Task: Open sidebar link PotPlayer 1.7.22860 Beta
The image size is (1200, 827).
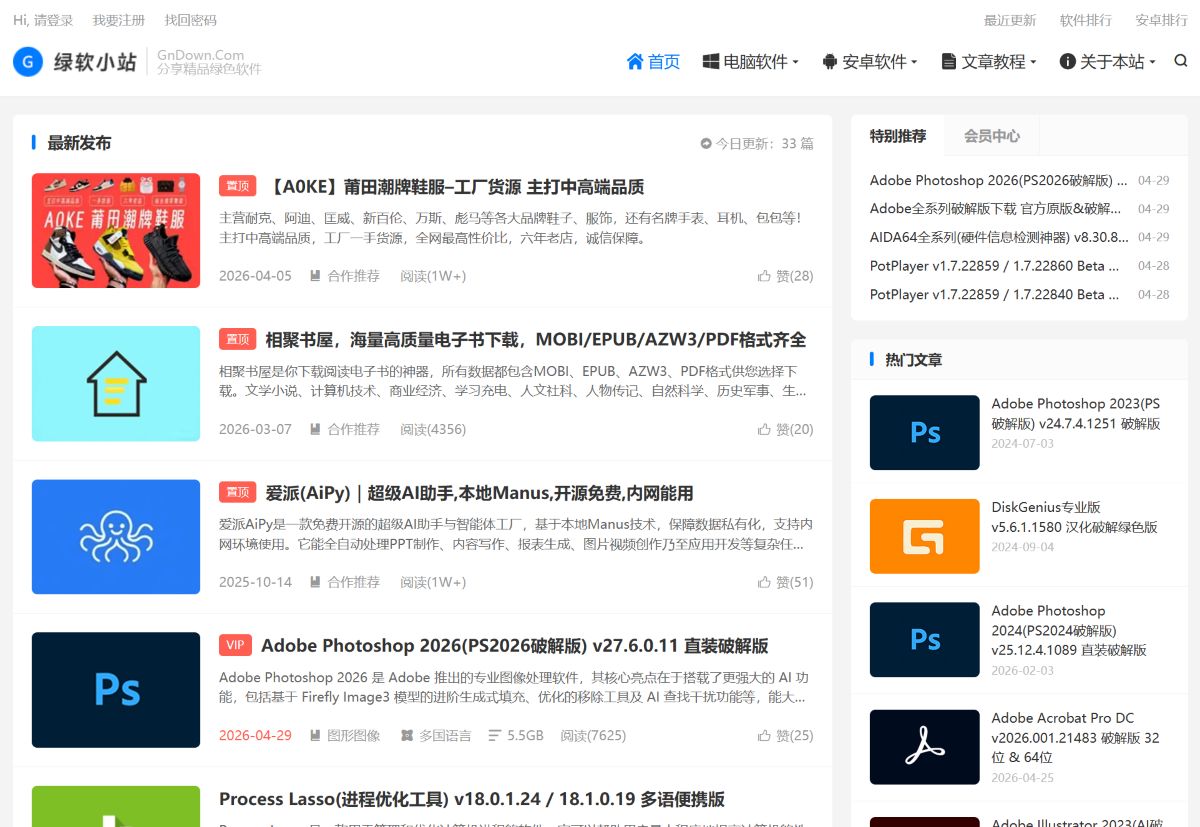Action: [x=994, y=266]
